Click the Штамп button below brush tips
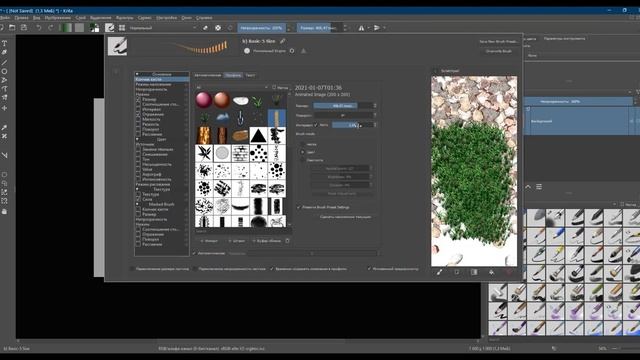This screenshot has width=640, height=360. pyautogui.click(x=236, y=241)
